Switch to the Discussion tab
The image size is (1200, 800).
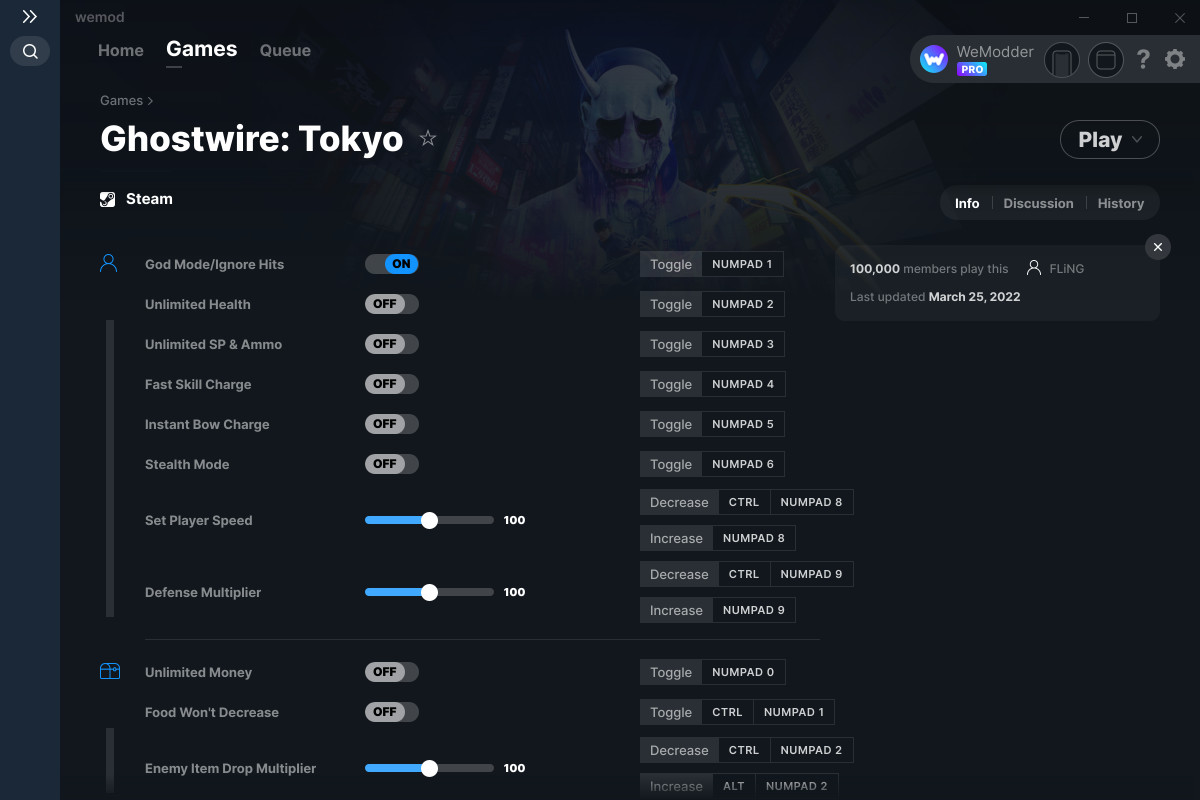(x=1038, y=203)
